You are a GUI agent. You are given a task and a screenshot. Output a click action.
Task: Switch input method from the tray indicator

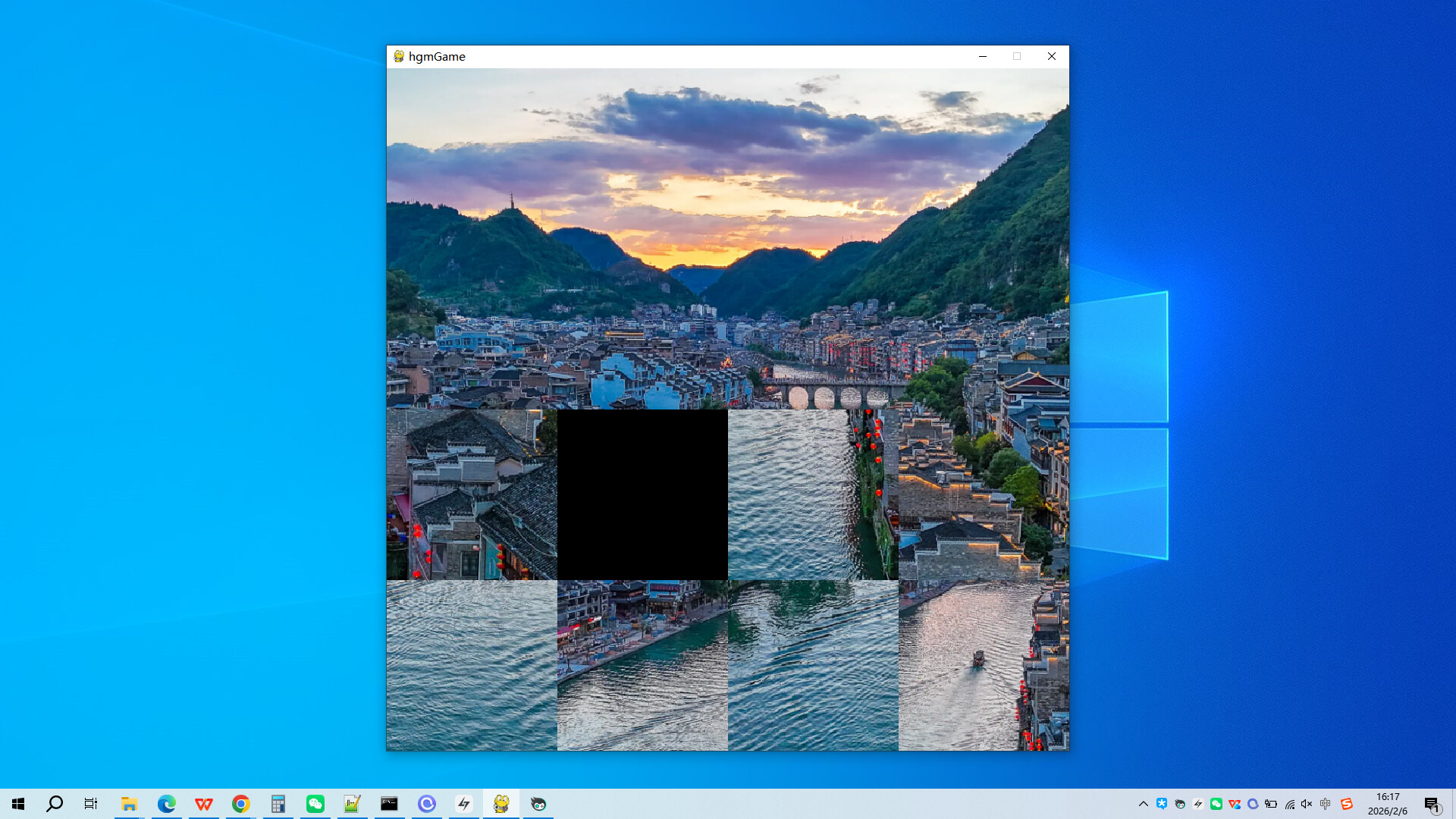click(x=1326, y=804)
